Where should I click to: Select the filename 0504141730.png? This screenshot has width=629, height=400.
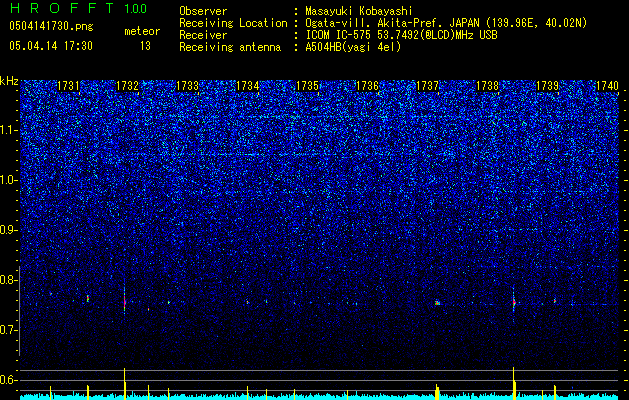tap(51, 26)
